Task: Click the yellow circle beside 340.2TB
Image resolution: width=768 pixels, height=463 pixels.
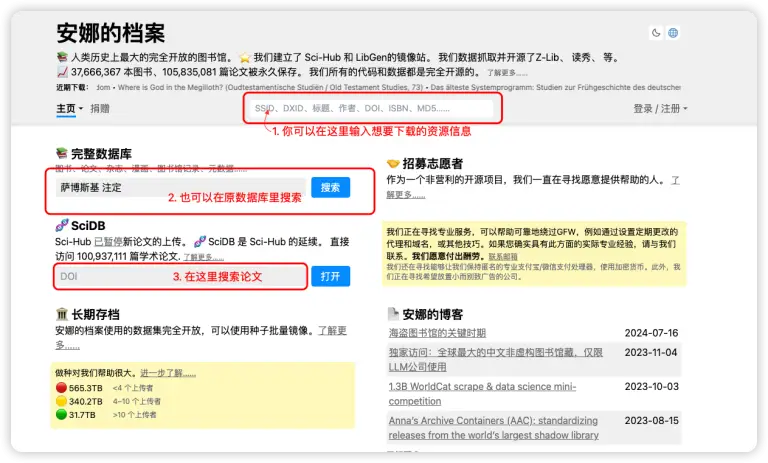Action: tap(61, 401)
